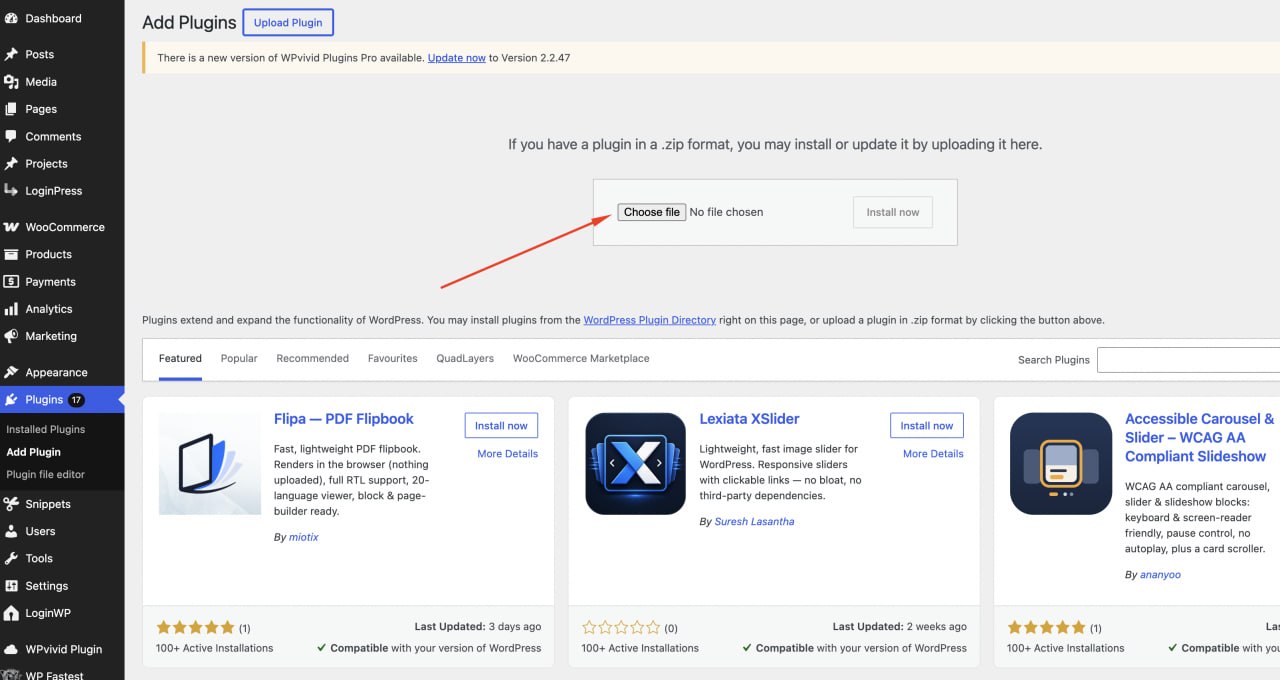The height and width of the screenshot is (680, 1280).
Task: Click the LoginPress sidebar icon
Action: click(x=11, y=190)
